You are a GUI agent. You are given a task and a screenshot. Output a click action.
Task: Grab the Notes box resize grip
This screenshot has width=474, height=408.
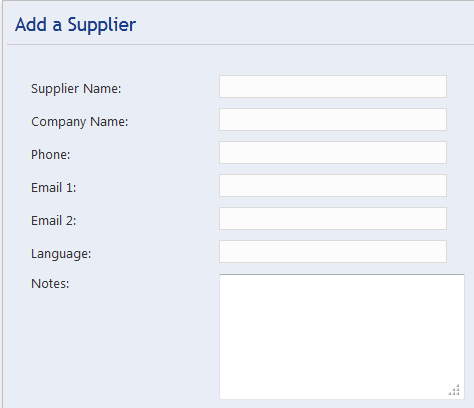[x=455, y=390]
